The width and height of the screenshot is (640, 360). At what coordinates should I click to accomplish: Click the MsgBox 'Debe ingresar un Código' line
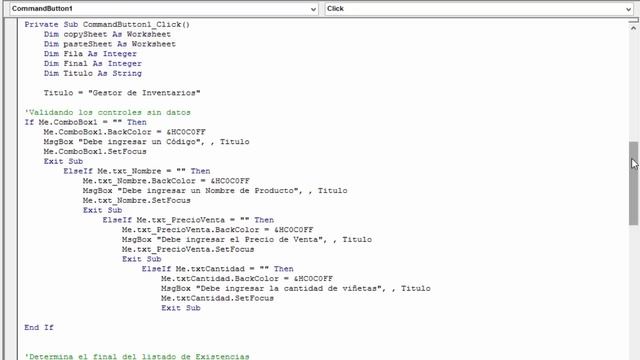pos(147,142)
